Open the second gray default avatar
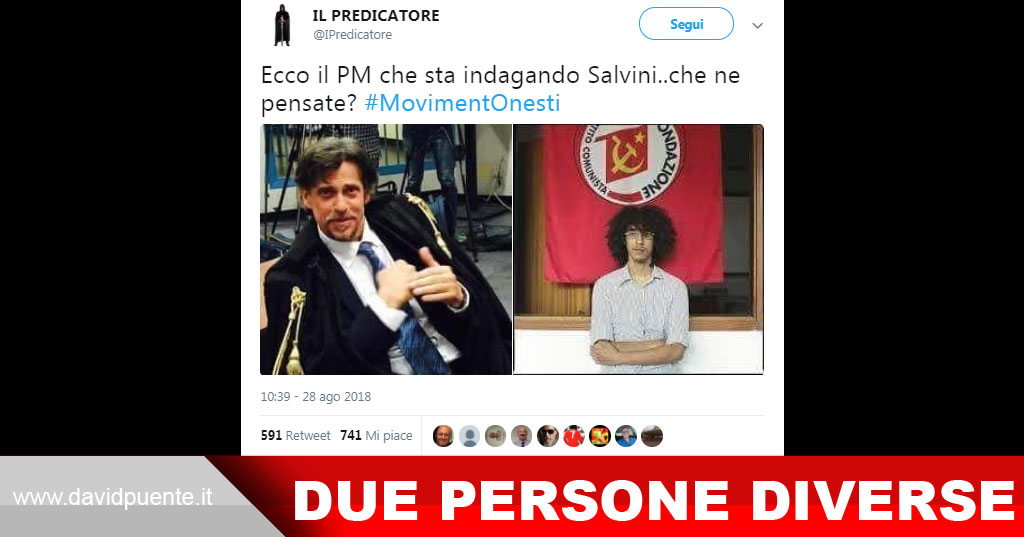This screenshot has width=1024, height=537. [x=470, y=436]
